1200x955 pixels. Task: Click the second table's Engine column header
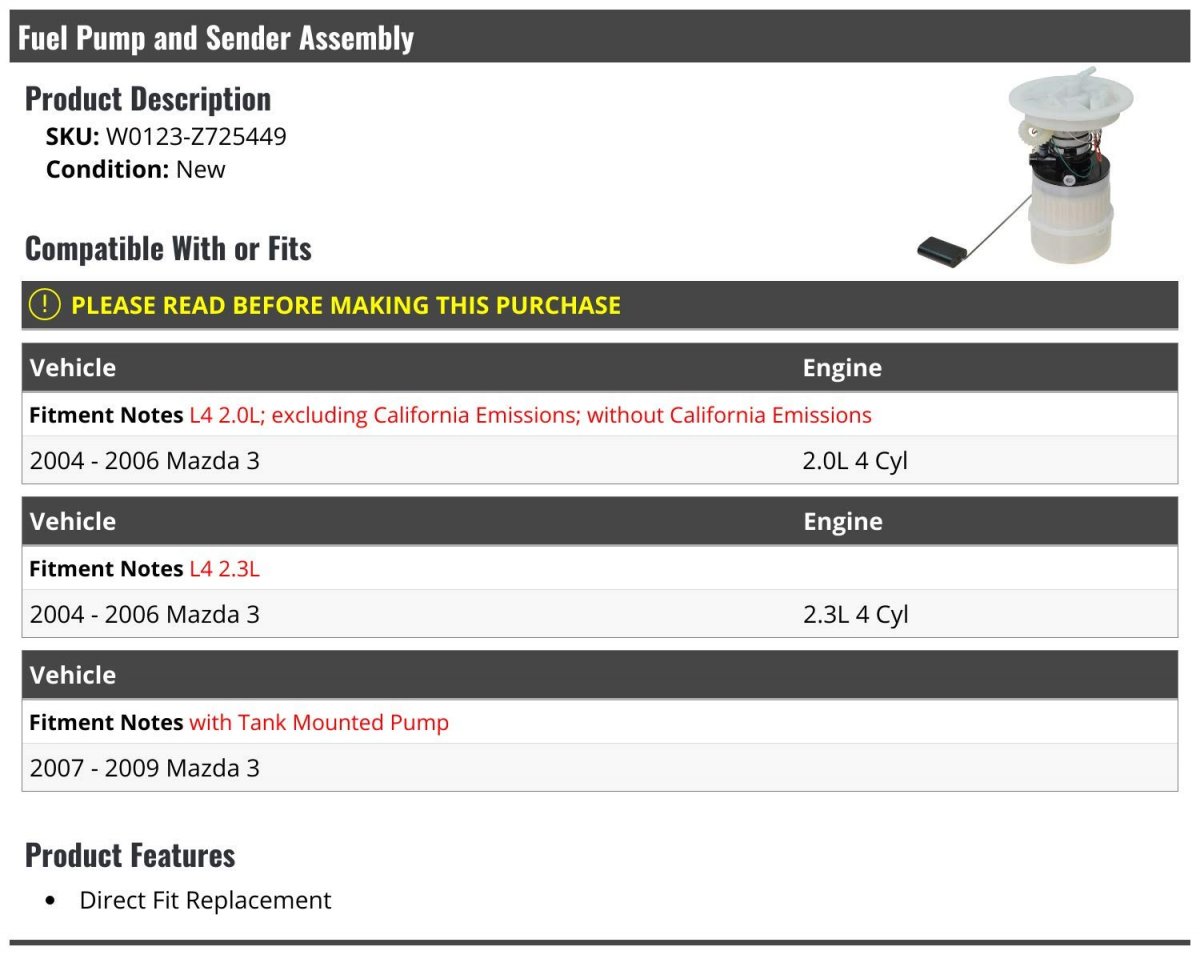pyautogui.click(x=842, y=521)
